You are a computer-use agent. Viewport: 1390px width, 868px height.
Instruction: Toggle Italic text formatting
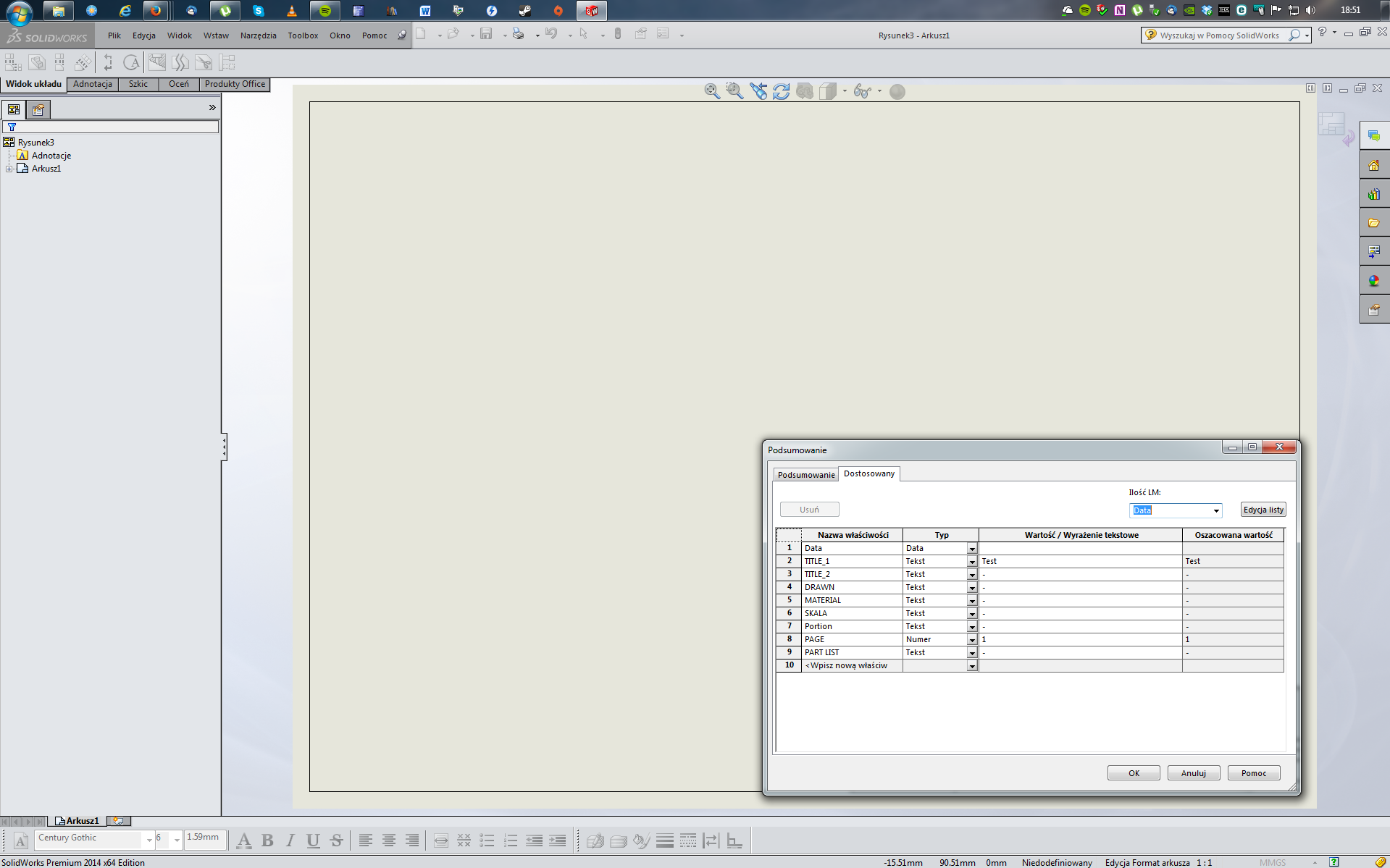tap(290, 840)
